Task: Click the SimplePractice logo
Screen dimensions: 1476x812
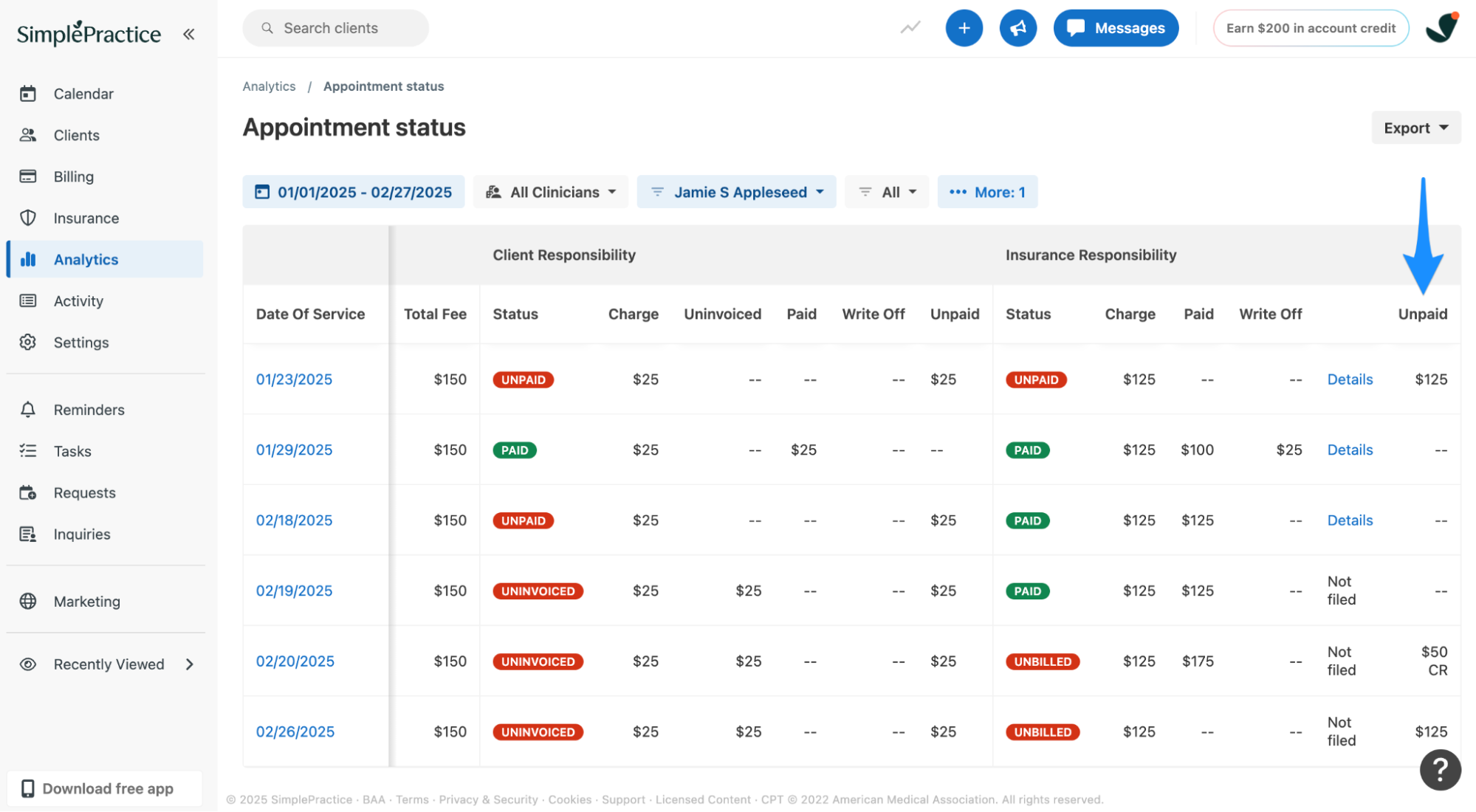Action: pyautogui.click(x=89, y=33)
